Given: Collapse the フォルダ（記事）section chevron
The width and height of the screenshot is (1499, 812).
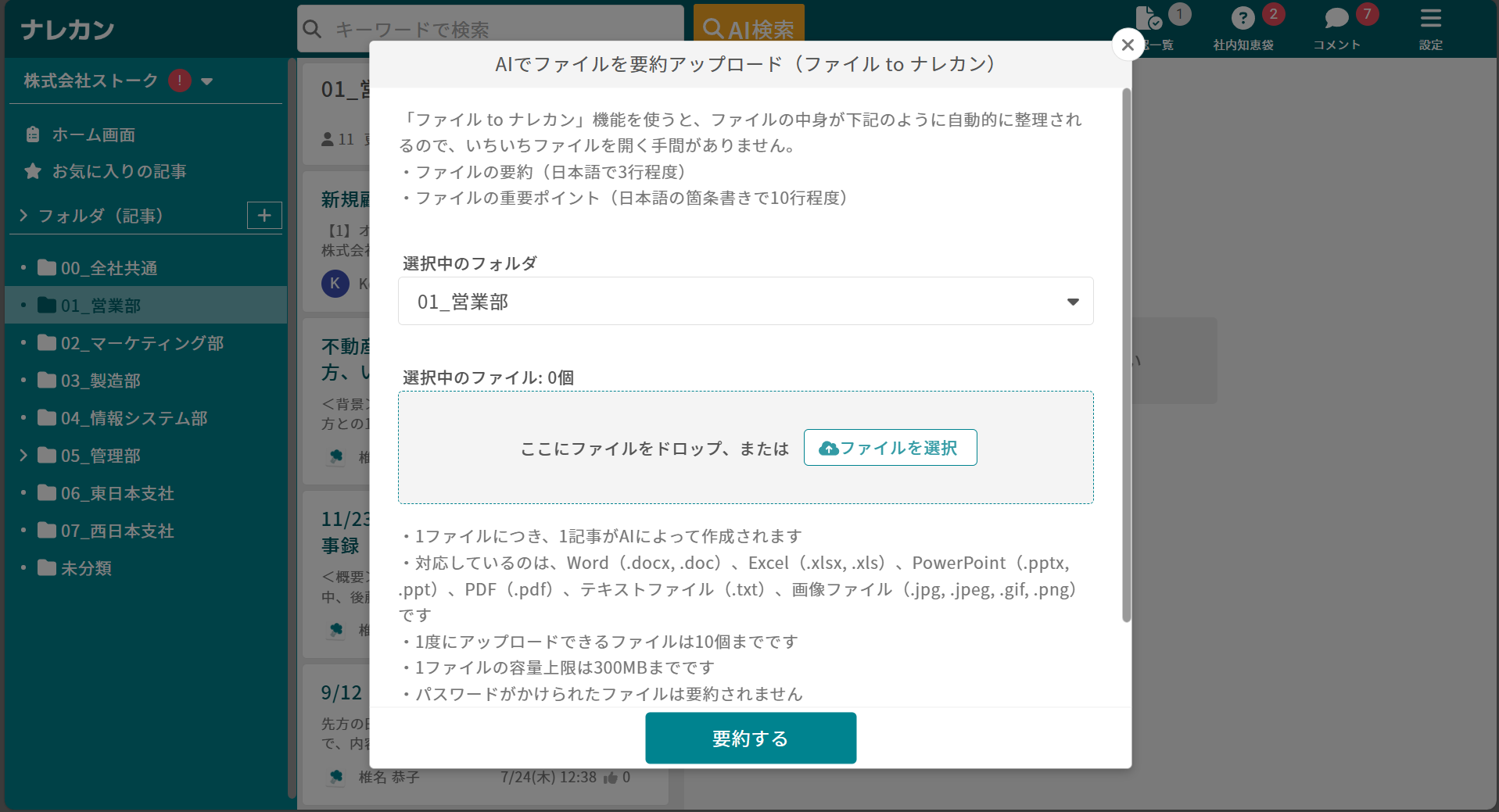Looking at the screenshot, I should coord(23,216).
